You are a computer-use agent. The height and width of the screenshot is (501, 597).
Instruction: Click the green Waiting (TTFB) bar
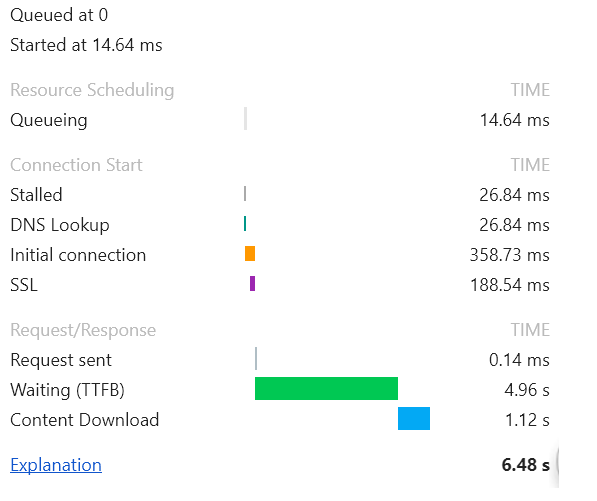click(326, 388)
